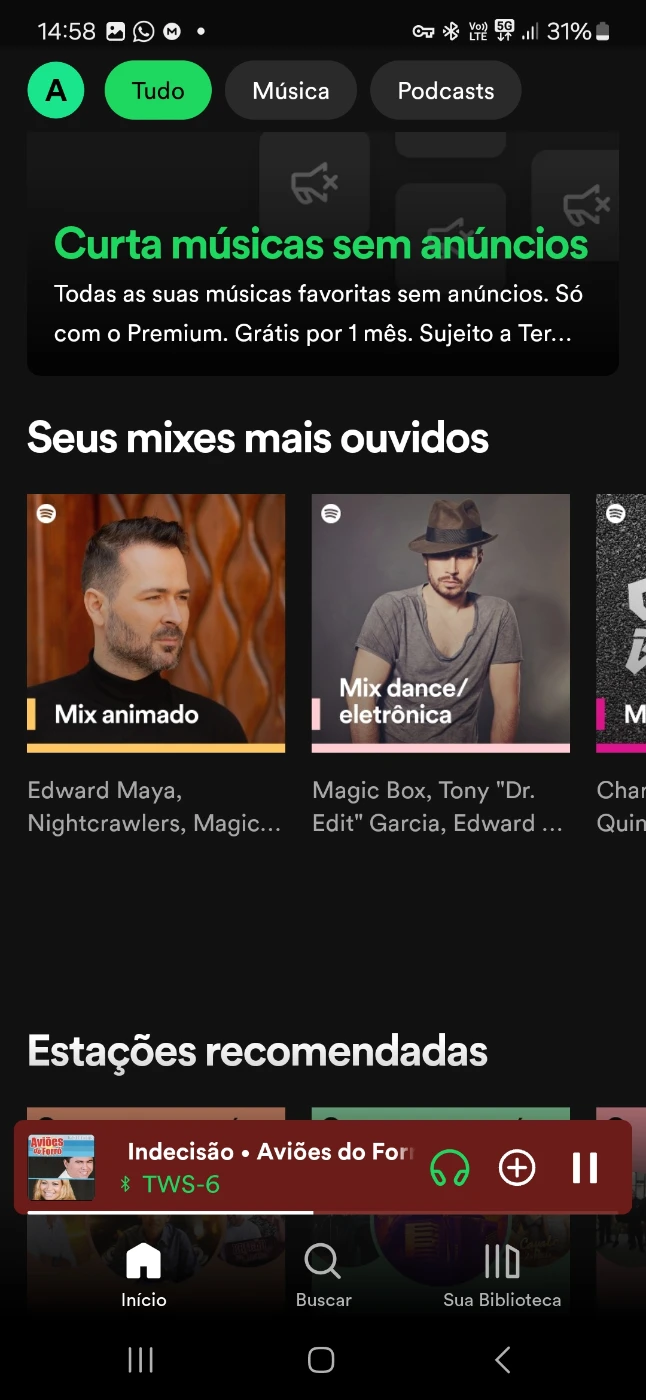Pause the playing song
The height and width of the screenshot is (1400, 646).
(x=585, y=1168)
